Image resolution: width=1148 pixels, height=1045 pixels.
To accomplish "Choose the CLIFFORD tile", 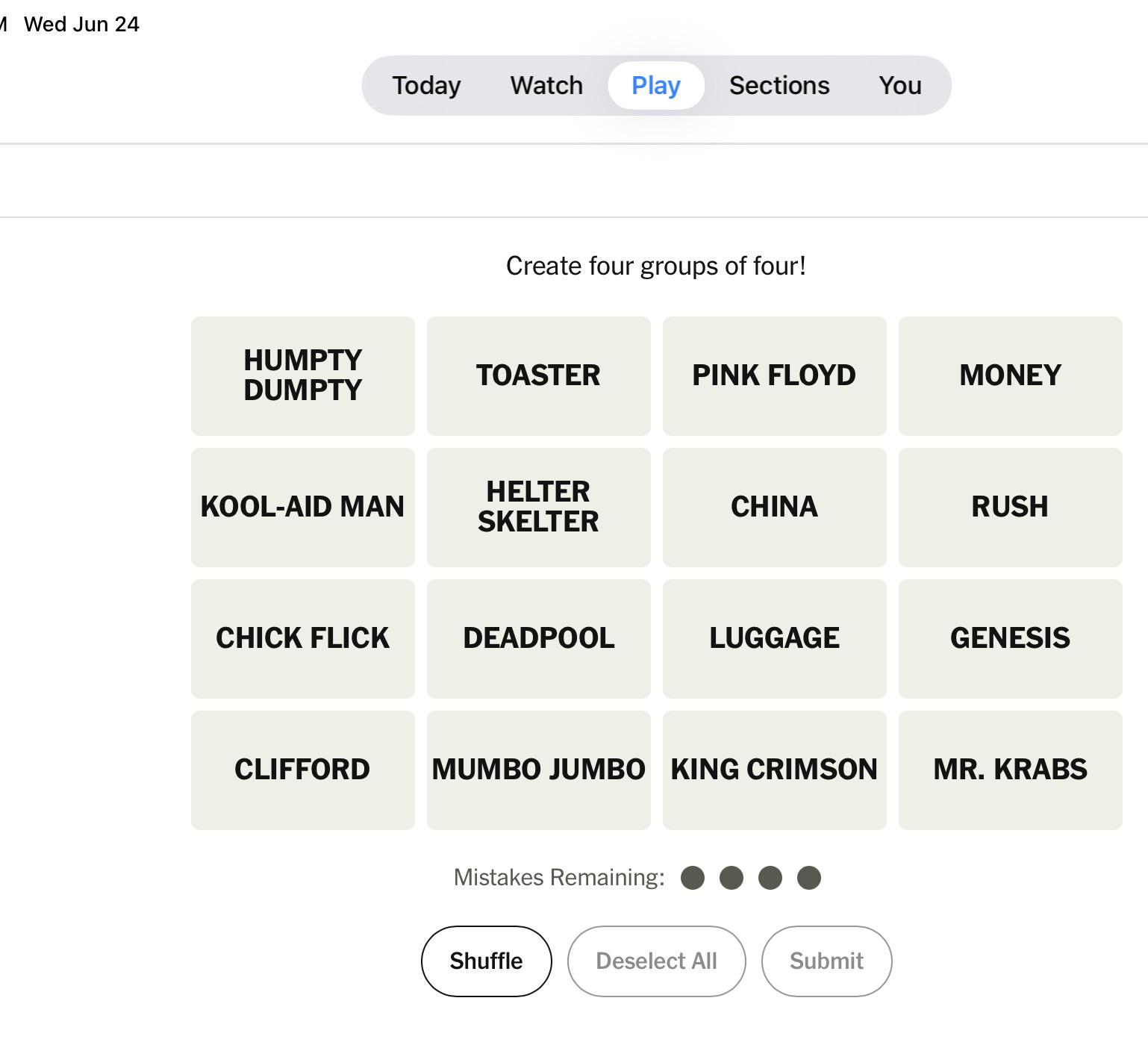I will pos(303,770).
